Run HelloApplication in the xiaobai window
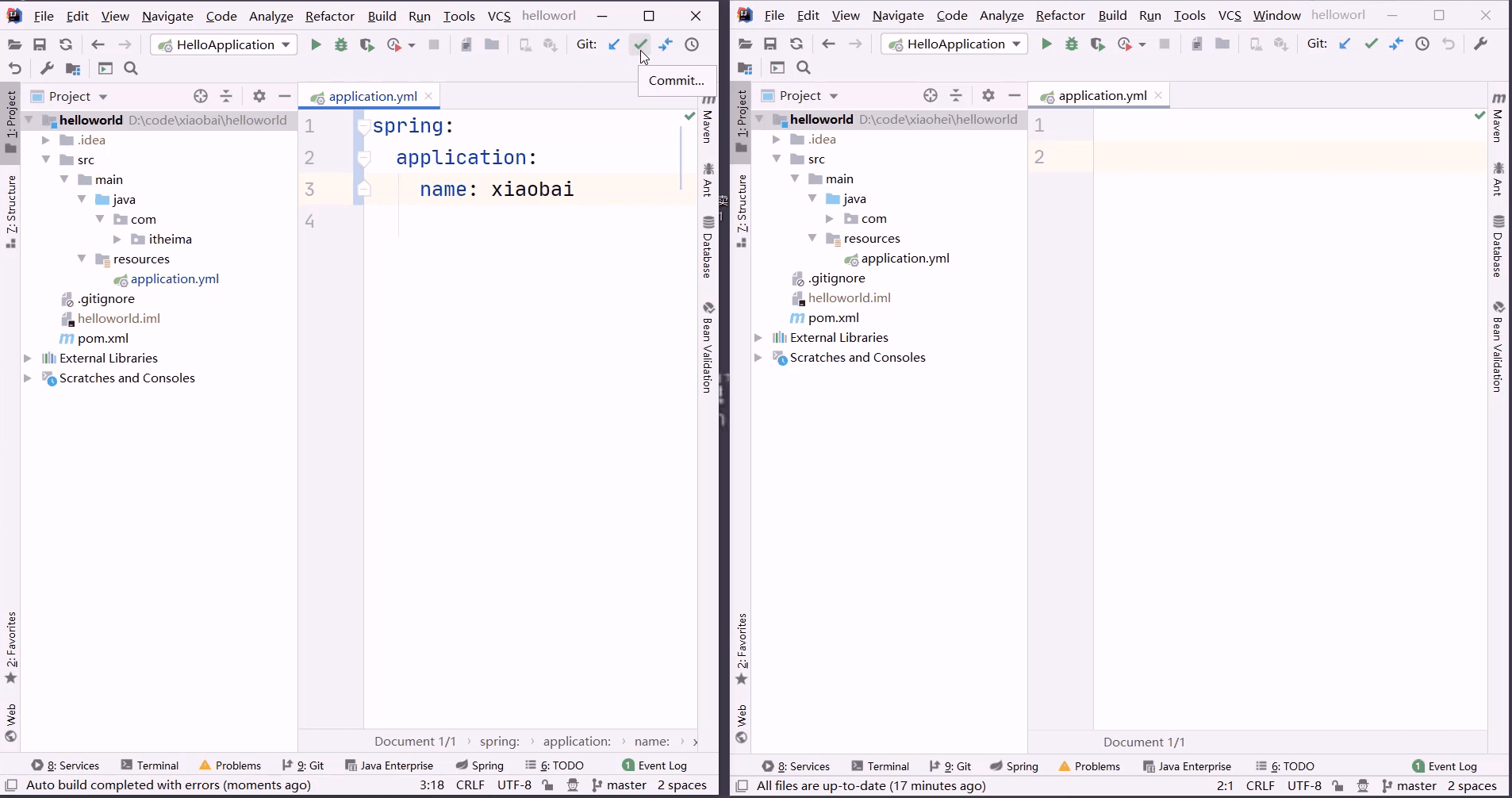 click(316, 44)
